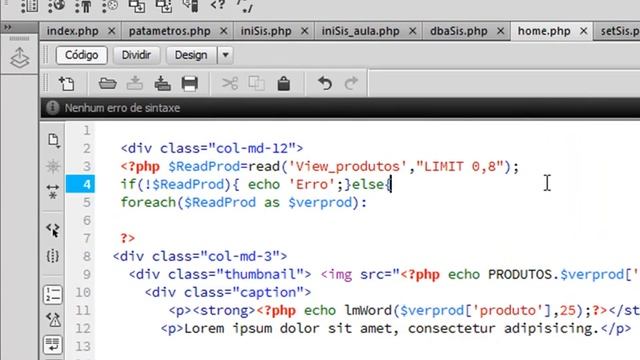This screenshot has height=360, width=640.
Task: Switch to Dividir split view
Action: pos(136,55)
